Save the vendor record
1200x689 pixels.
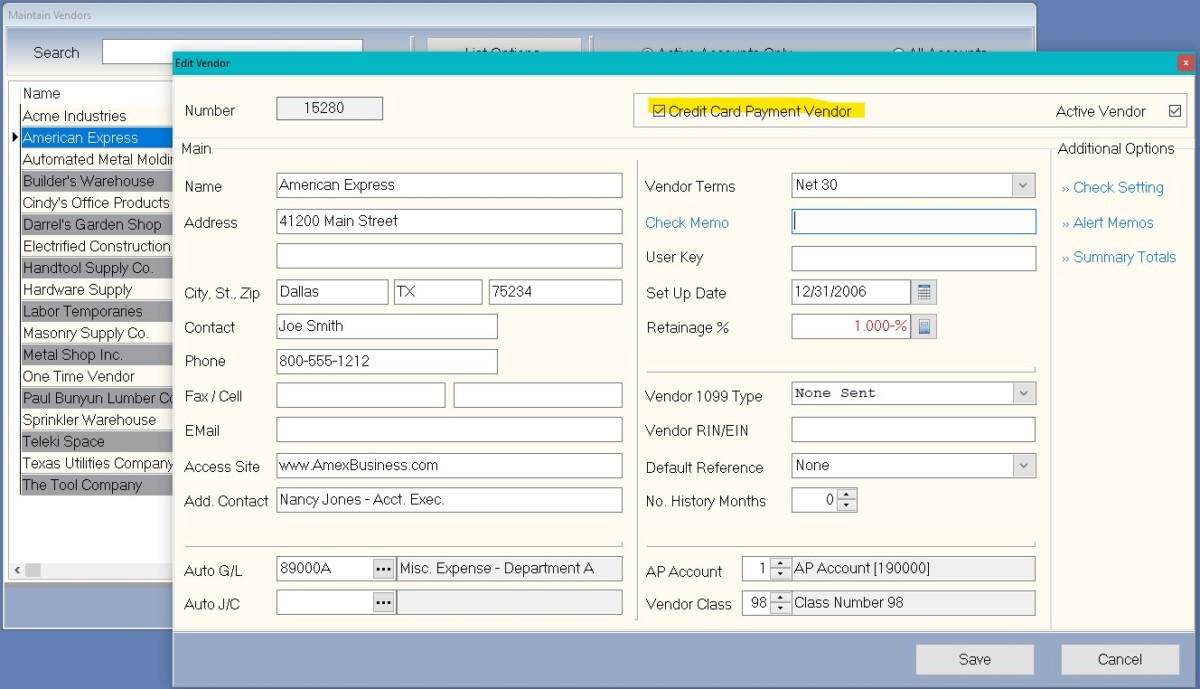coord(974,659)
